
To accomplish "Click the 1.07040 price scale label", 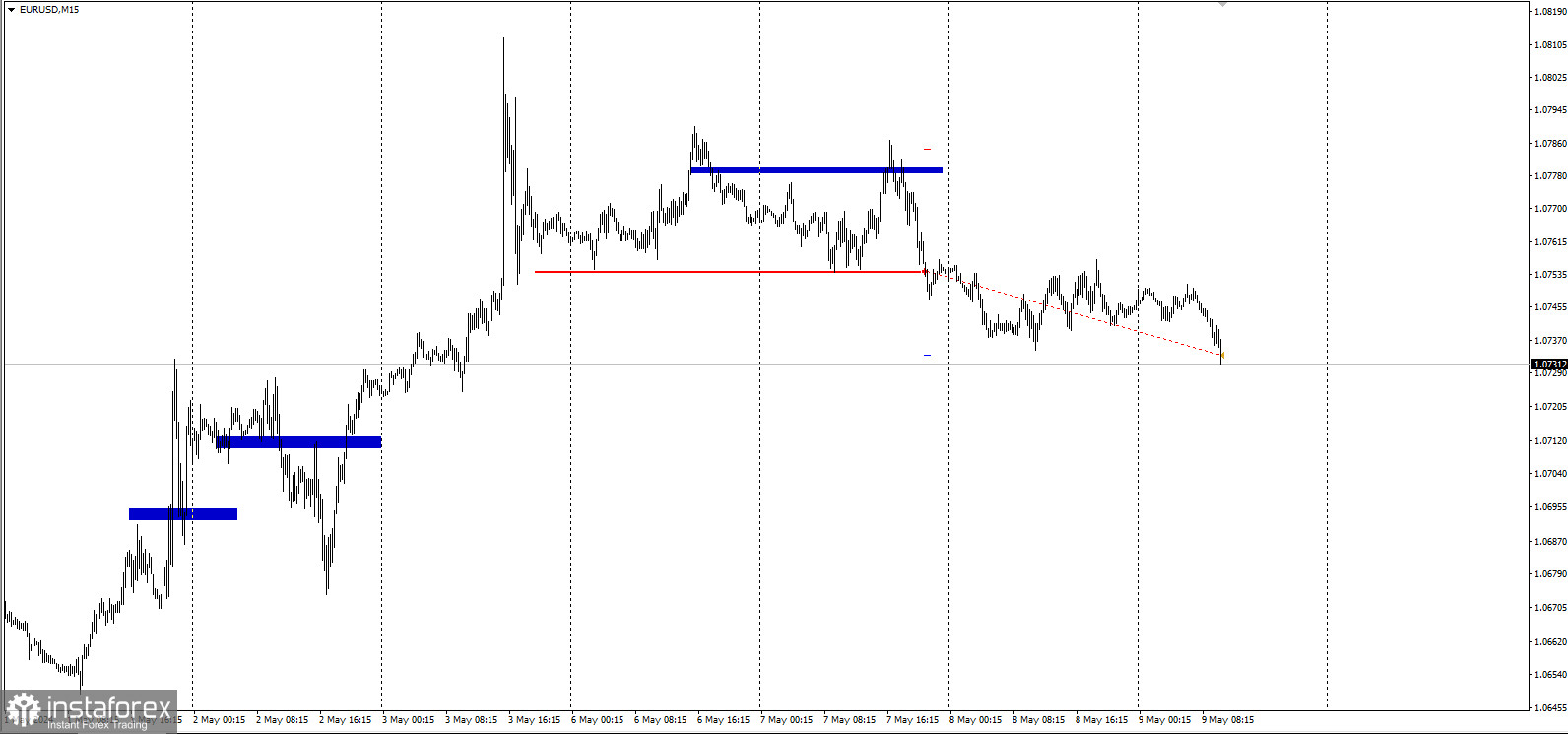I will pyautogui.click(x=1550, y=473).
